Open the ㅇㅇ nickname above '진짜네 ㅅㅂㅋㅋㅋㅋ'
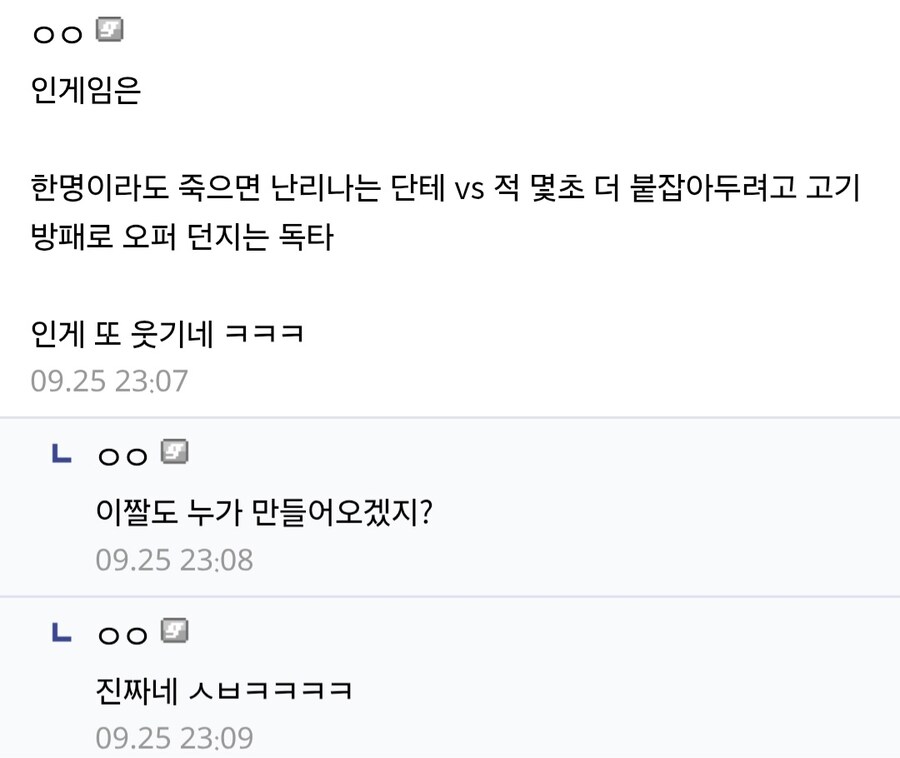Image resolution: width=900 pixels, height=758 pixels. point(123,634)
